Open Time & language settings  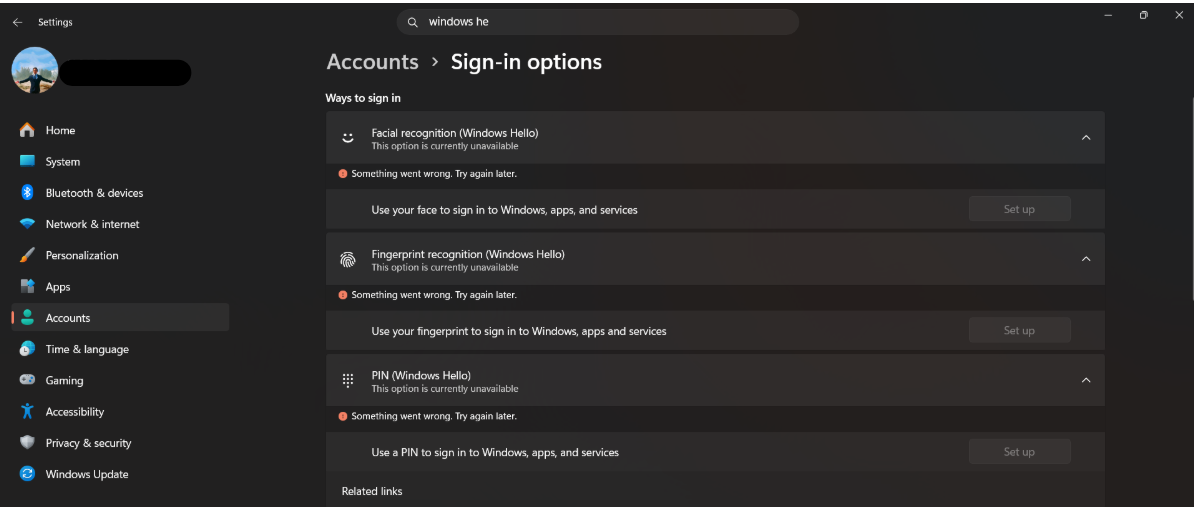[120, 349]
